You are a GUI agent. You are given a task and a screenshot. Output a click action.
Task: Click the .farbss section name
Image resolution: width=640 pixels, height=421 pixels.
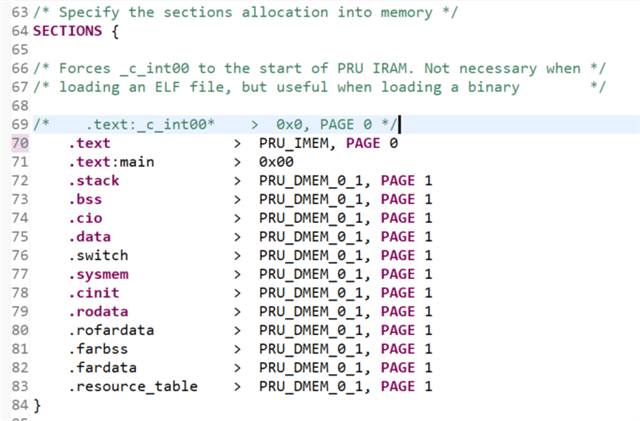click(x=98, y=349)
